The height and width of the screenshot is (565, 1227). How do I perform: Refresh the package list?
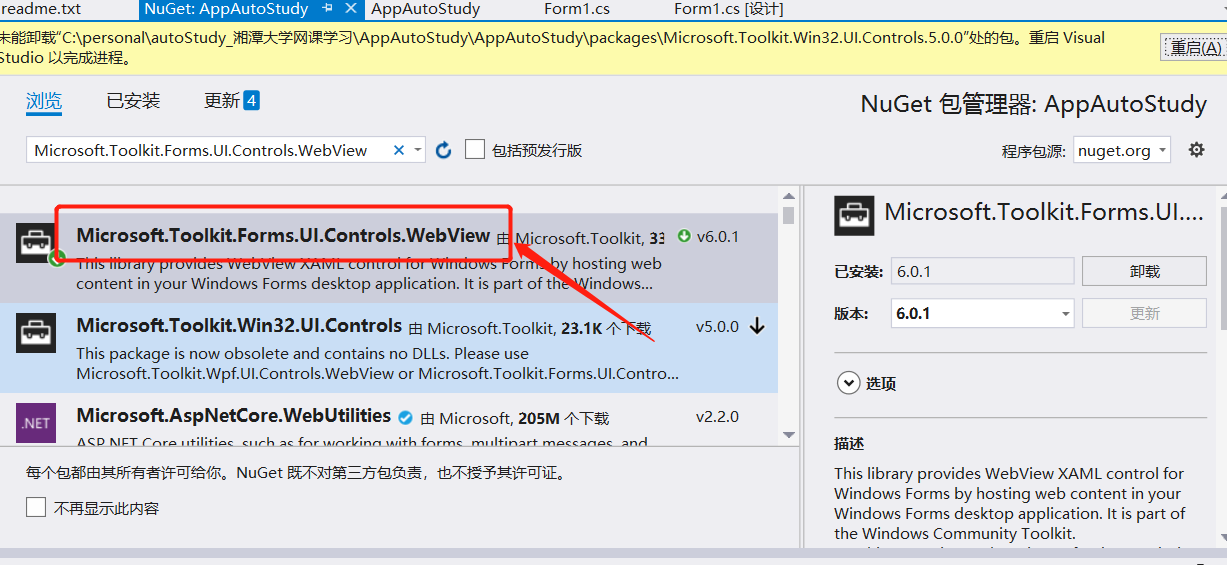(444, 150)
